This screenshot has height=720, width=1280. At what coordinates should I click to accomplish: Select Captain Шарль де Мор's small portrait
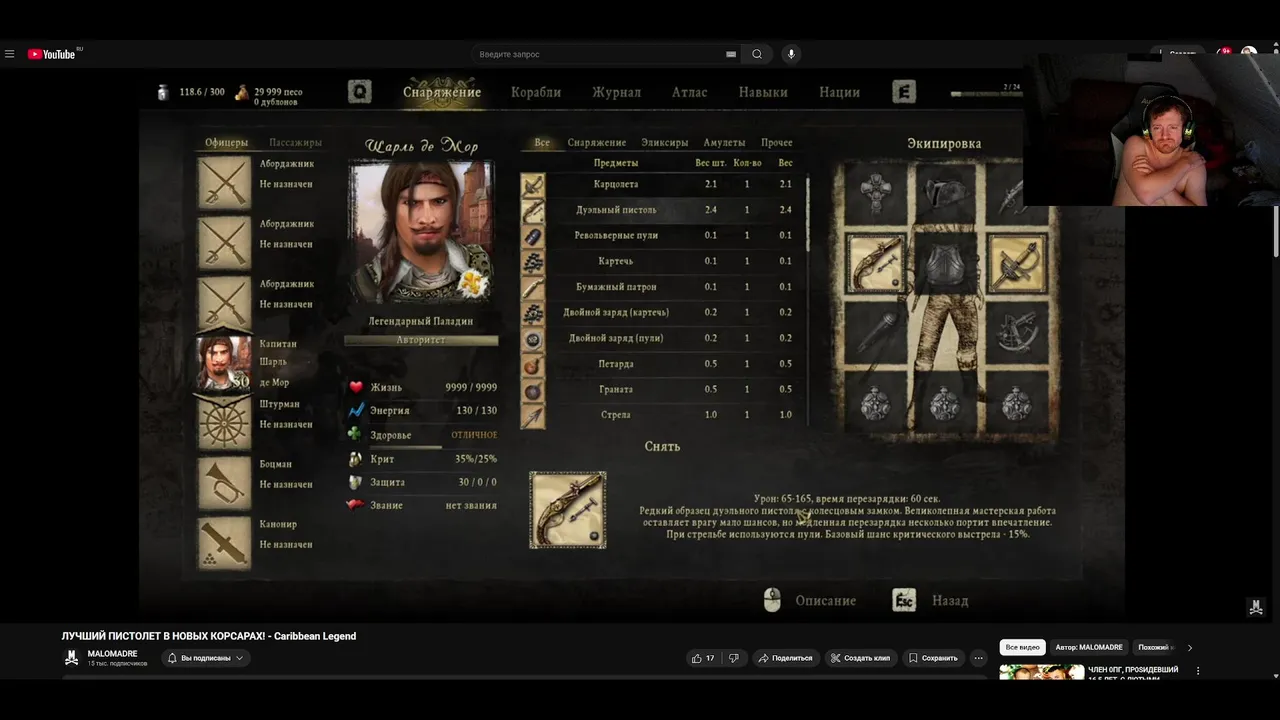click(224, 362)
